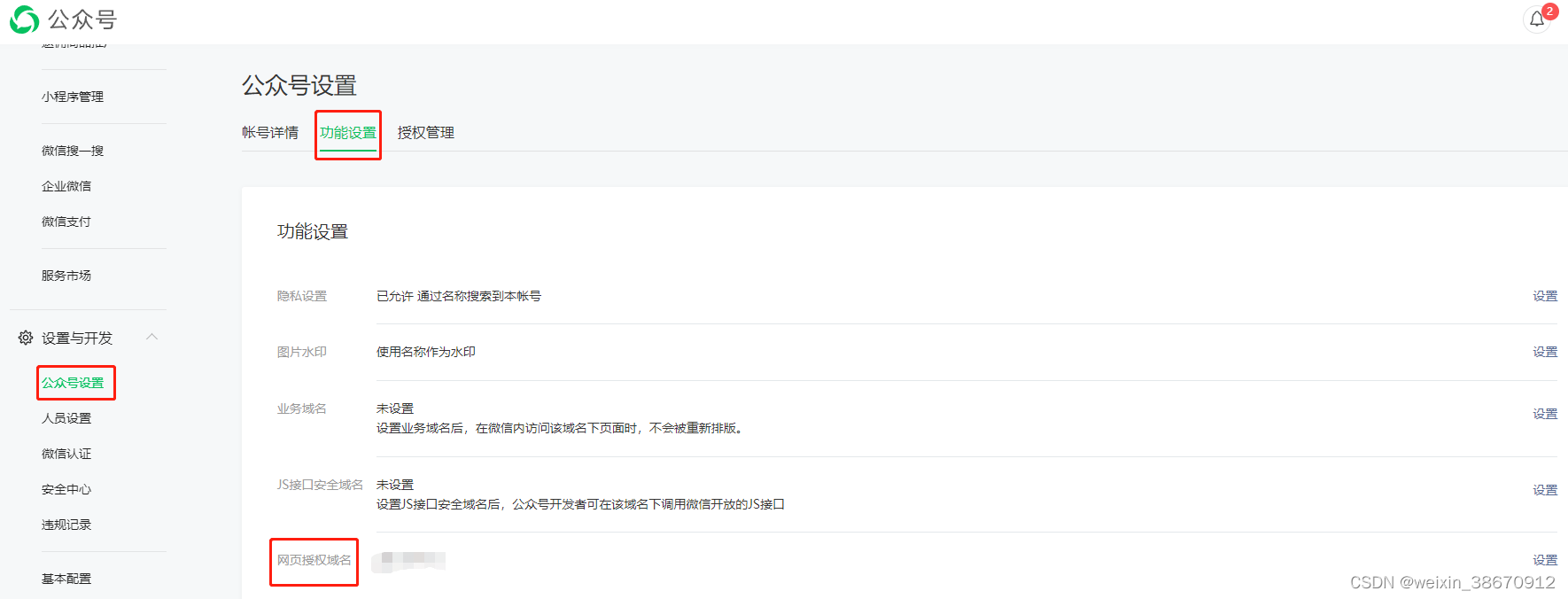Click the 公众号 title text in header
The width and height of the screenshot is (1568, 599).
(82, 19)
